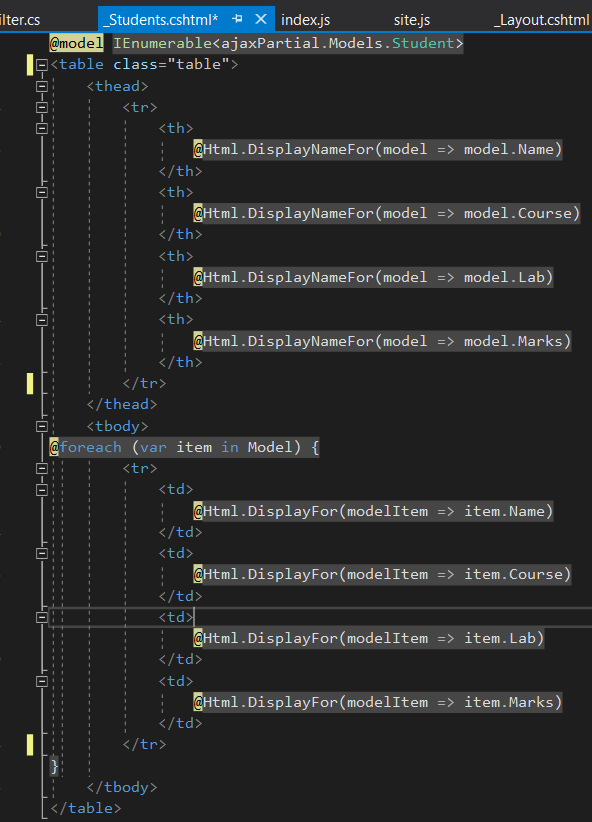Collapse the thead block
The image size is (592, 822).
[x=42, y=86]
